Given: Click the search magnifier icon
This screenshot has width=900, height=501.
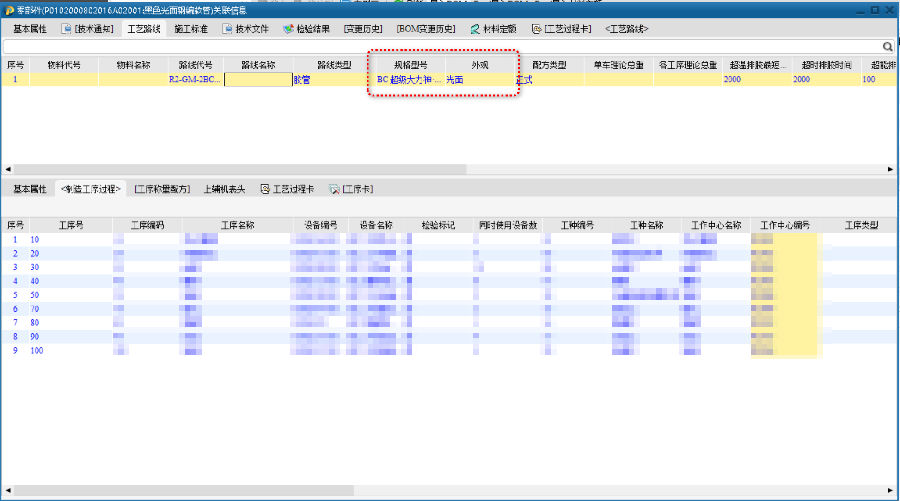Looking at the screenshot, I should pos(887,46).
